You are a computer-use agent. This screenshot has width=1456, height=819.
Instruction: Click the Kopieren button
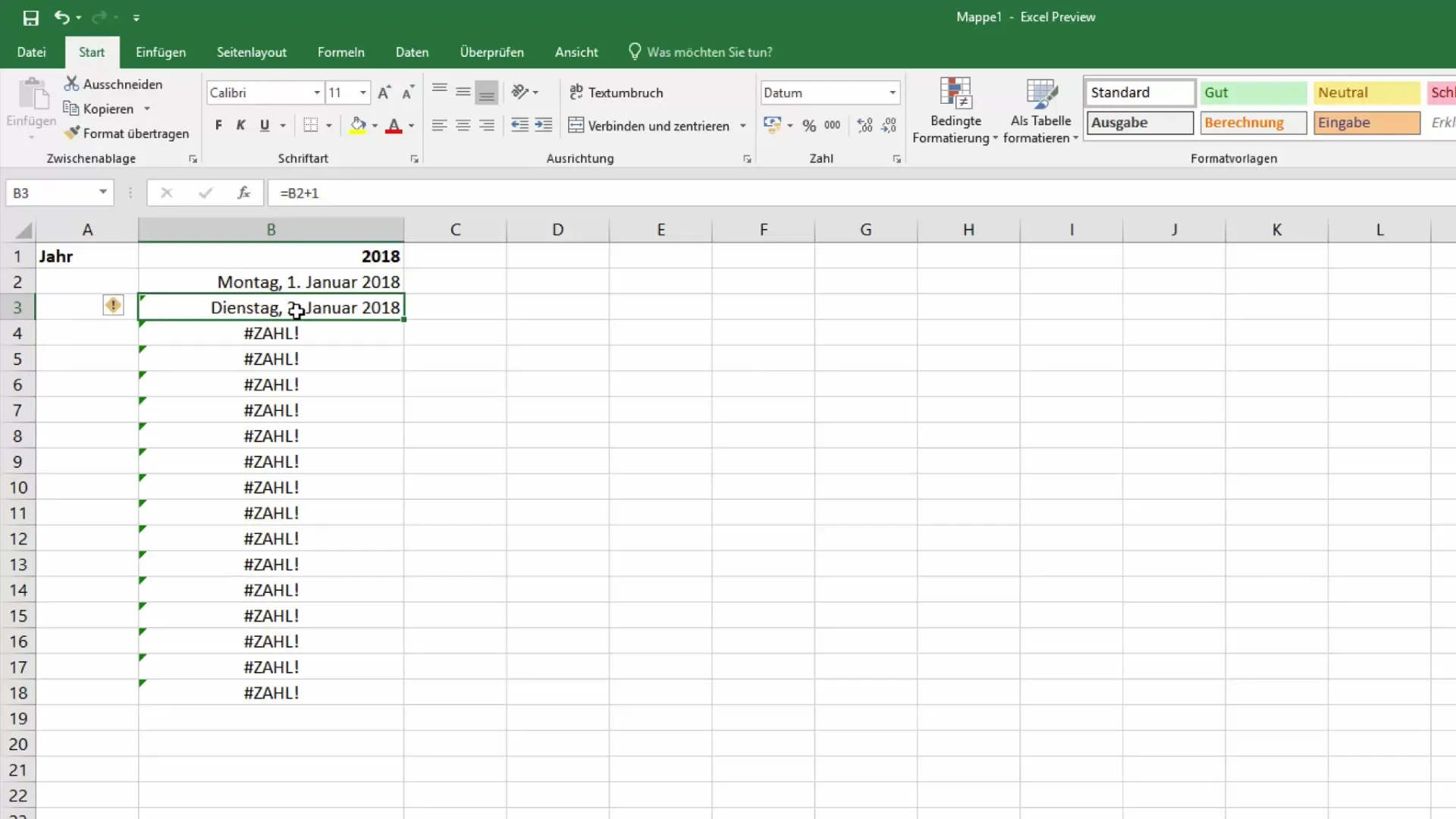pos(99,109)
